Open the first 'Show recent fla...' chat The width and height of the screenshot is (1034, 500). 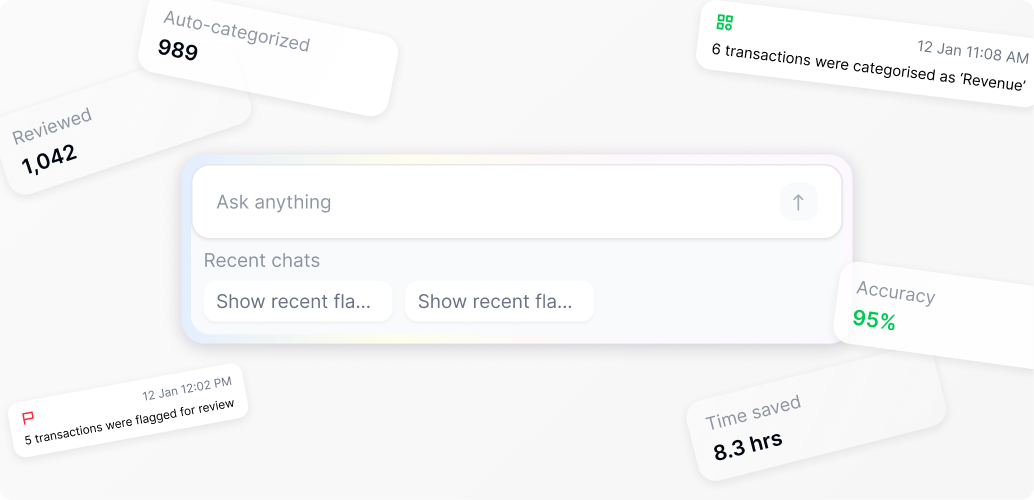click(297, 301)
